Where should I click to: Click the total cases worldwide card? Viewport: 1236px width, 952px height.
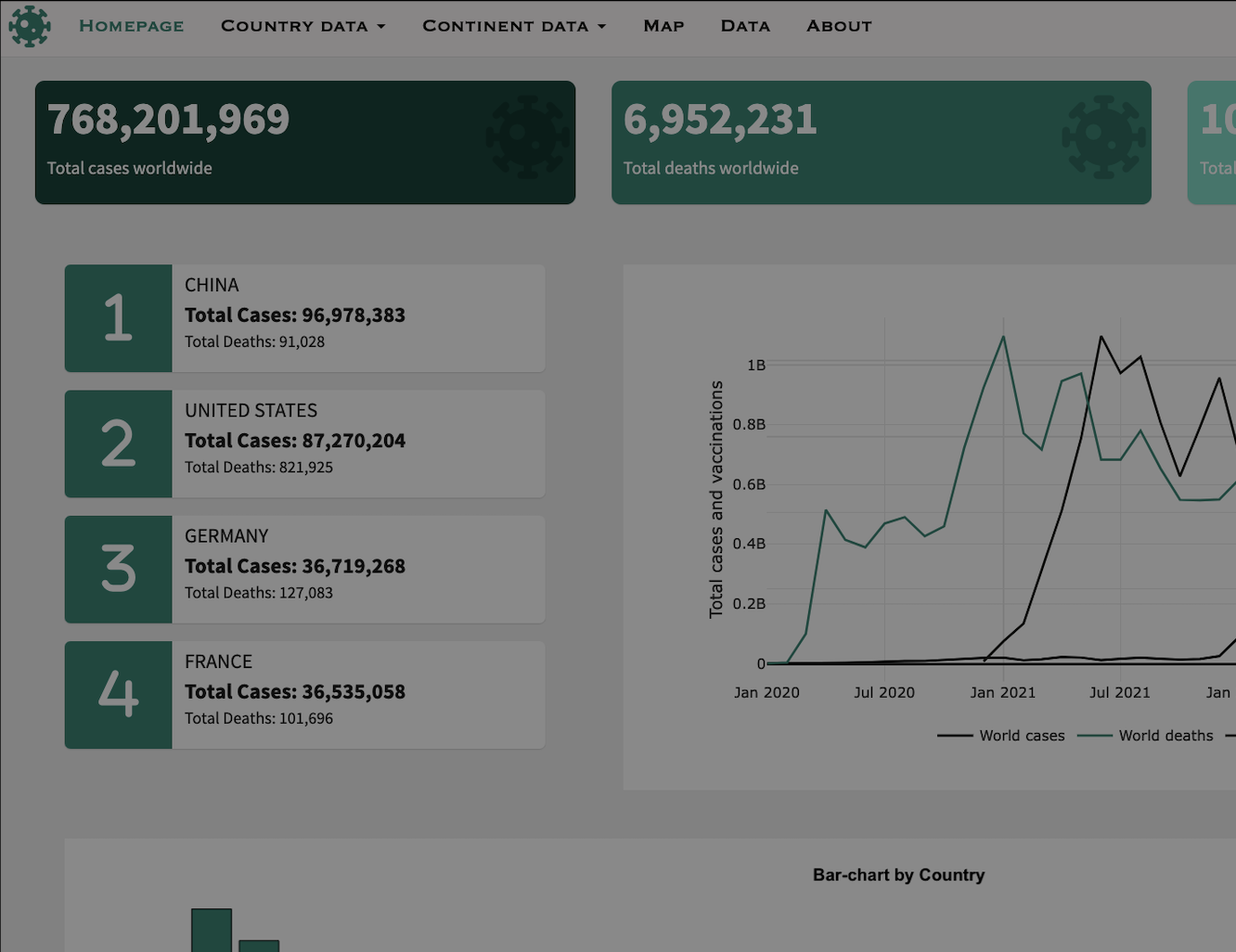305,143
